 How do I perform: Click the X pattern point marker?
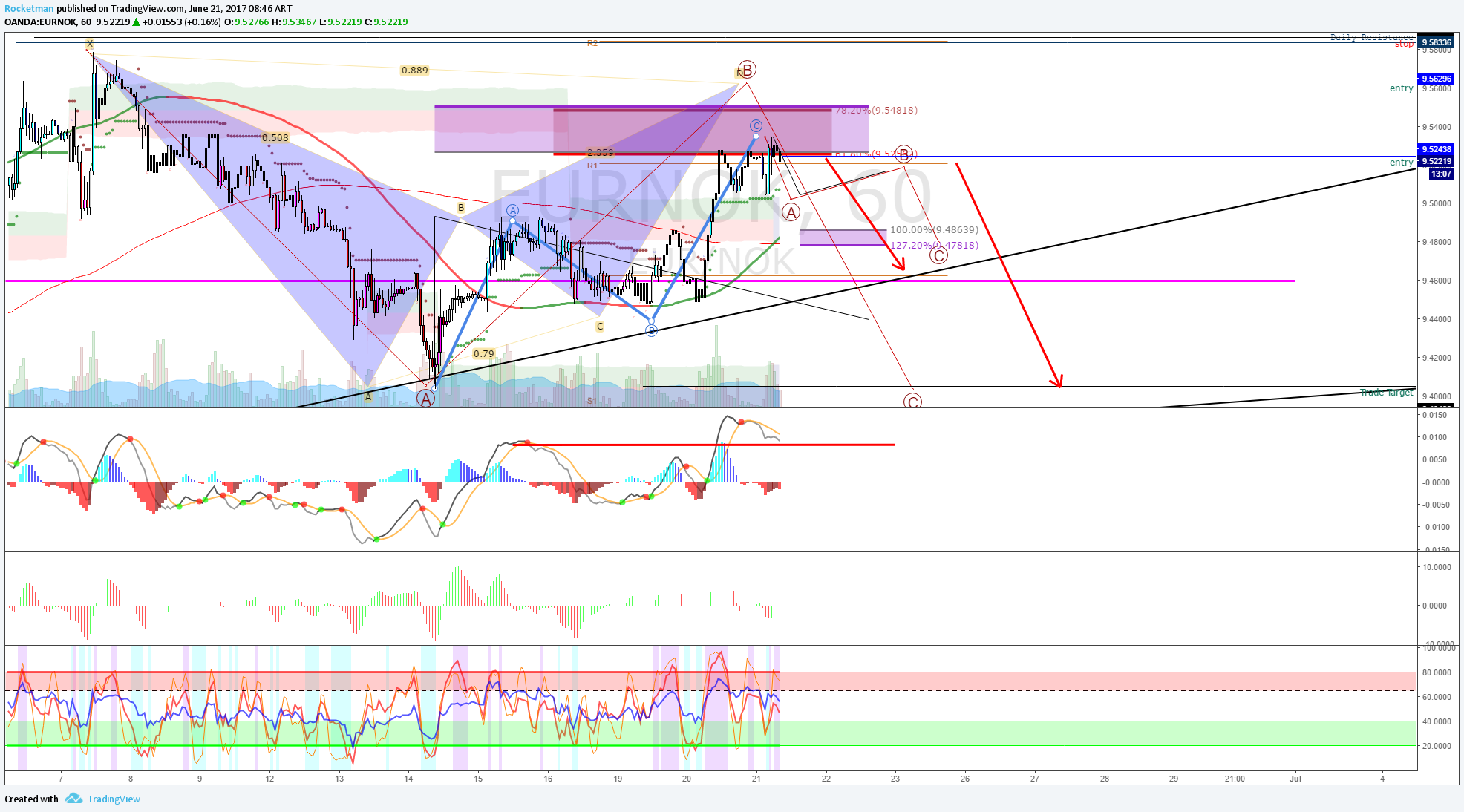[89, 44]
